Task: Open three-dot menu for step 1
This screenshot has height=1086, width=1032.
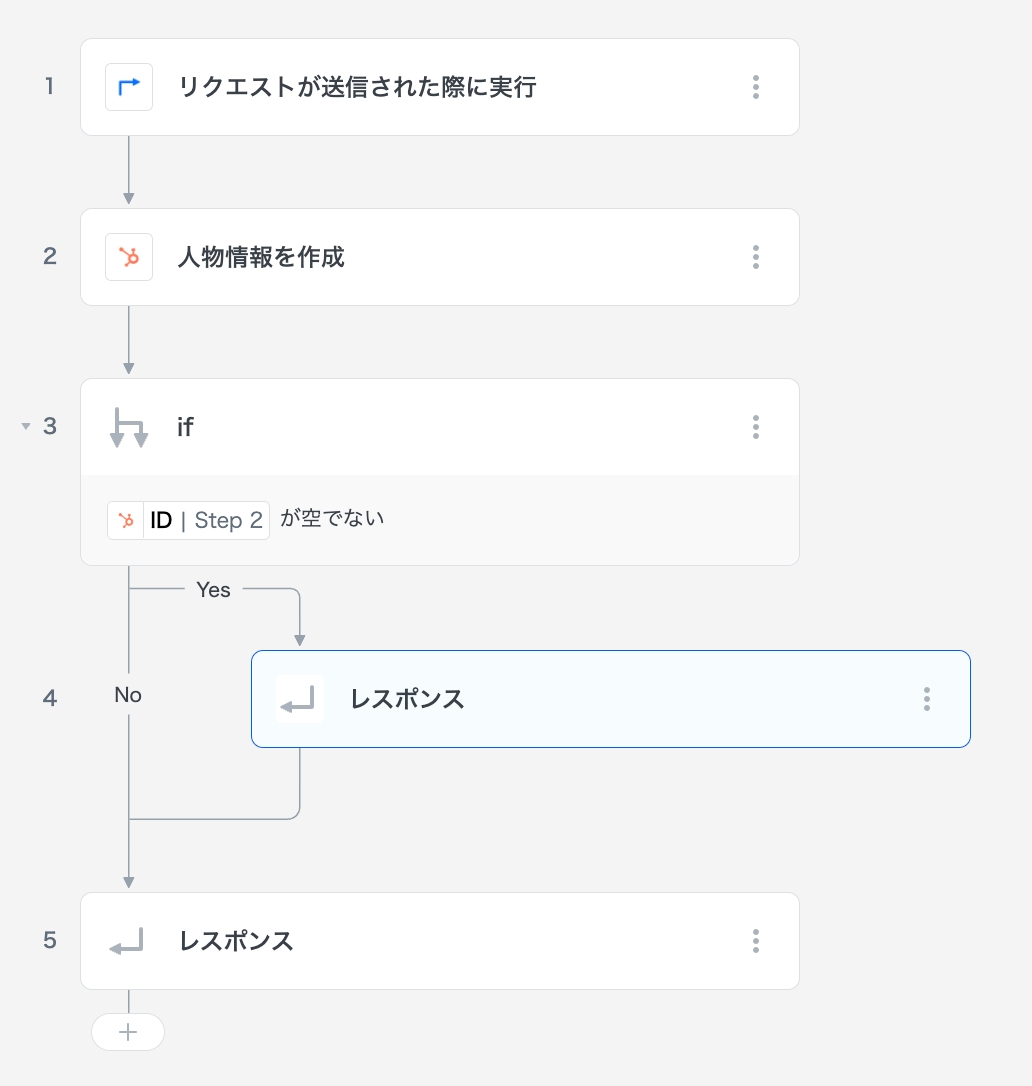Action: [756, 87]
